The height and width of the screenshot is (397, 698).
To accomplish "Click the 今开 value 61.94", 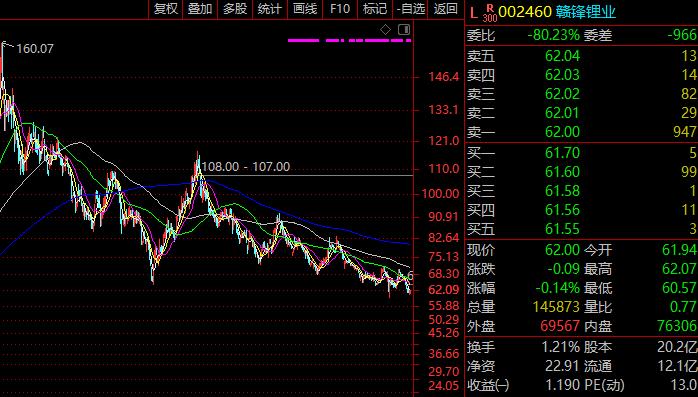I will tap(679, 250).
